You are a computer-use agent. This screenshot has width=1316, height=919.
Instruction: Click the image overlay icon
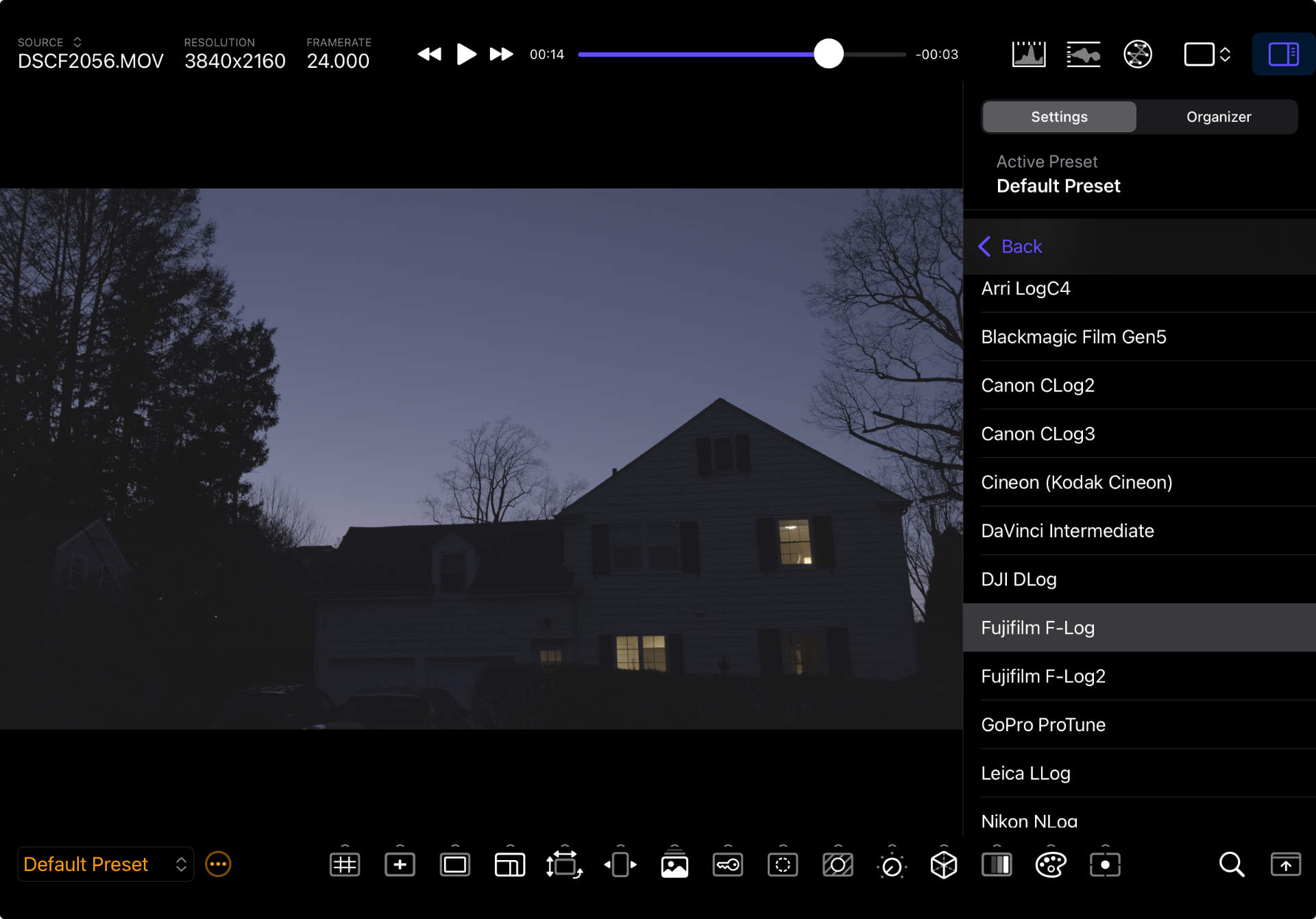click(x=674, y=865)
